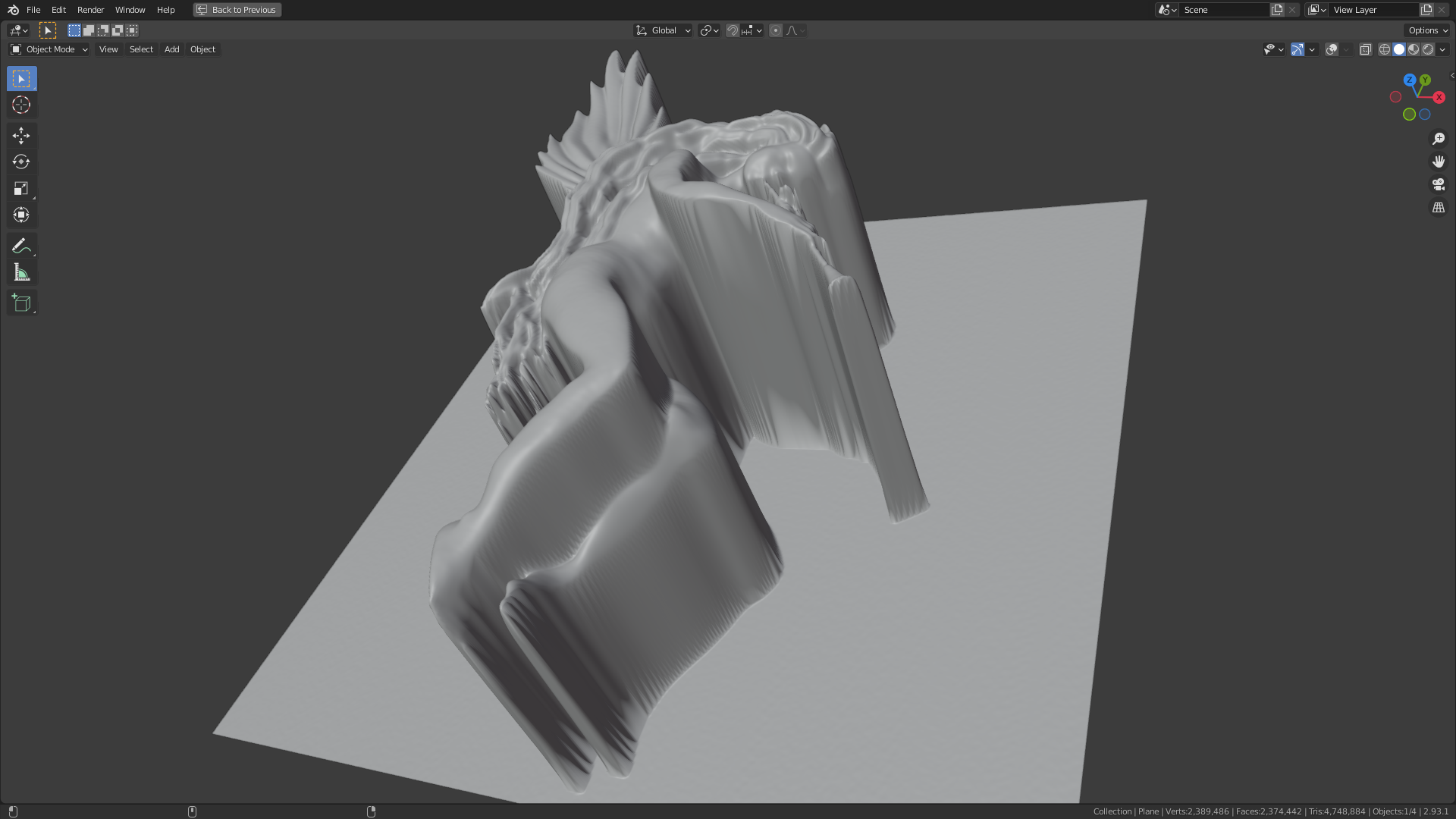The image size is (1456, 819).
Task: Open the gizmo settings dropdown arrow
Action: (1312, 49)
